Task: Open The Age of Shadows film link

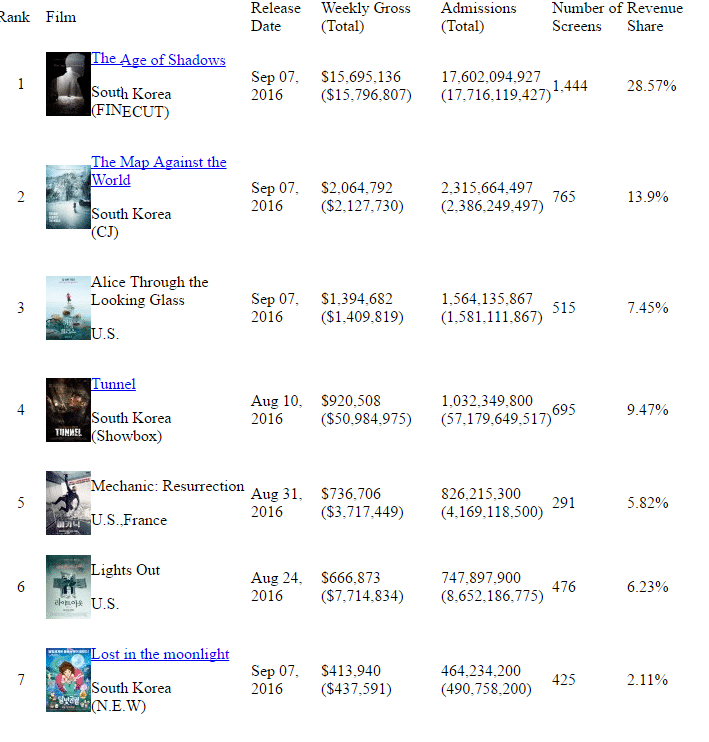Action: click(158, 60)
